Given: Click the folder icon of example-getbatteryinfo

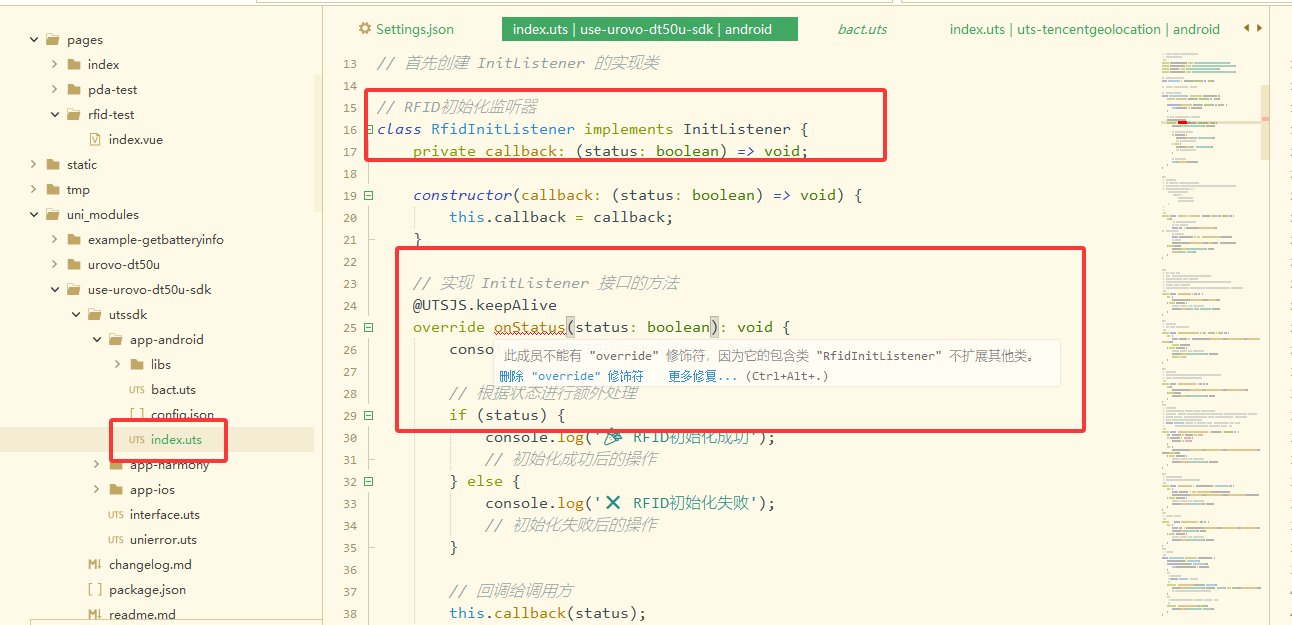Looking at the screenshot, I should [73, 240].
